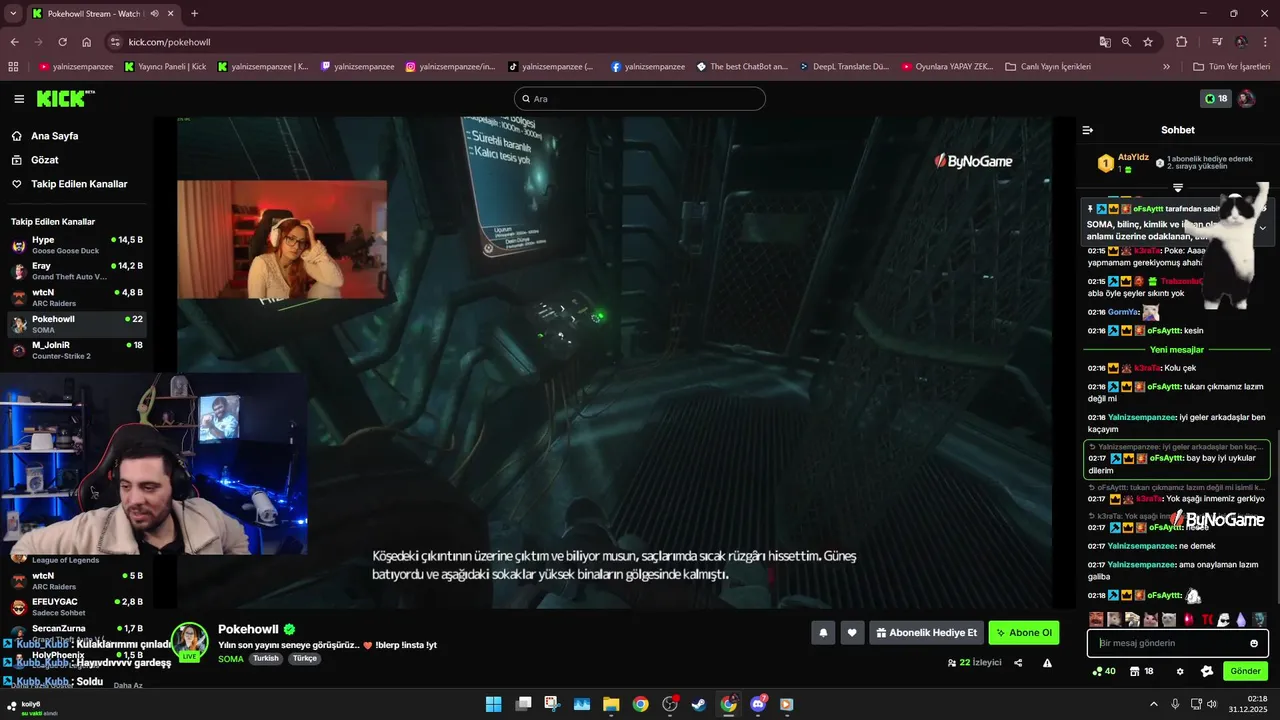Mute the Pokehowll Stream tab audio
The image size is (1280, 720).
[154, 14]
